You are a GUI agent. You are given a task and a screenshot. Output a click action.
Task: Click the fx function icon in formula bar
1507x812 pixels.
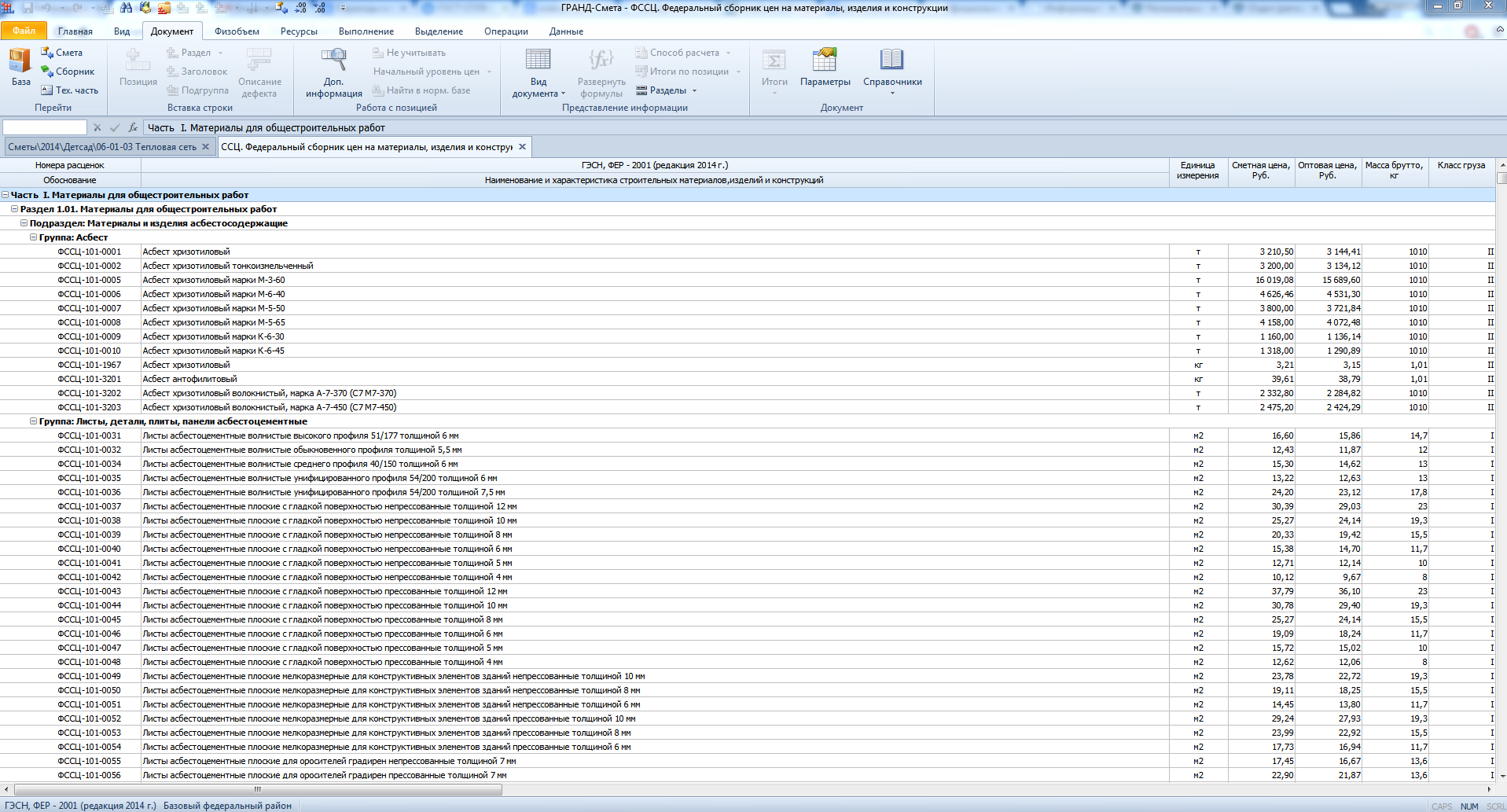click(133, 127)
